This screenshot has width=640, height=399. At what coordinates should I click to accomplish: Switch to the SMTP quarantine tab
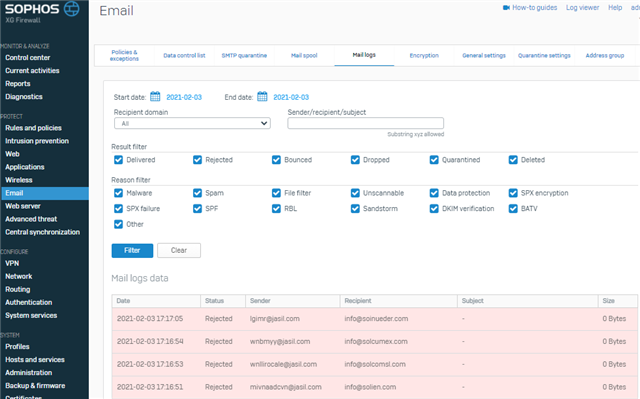244,55
